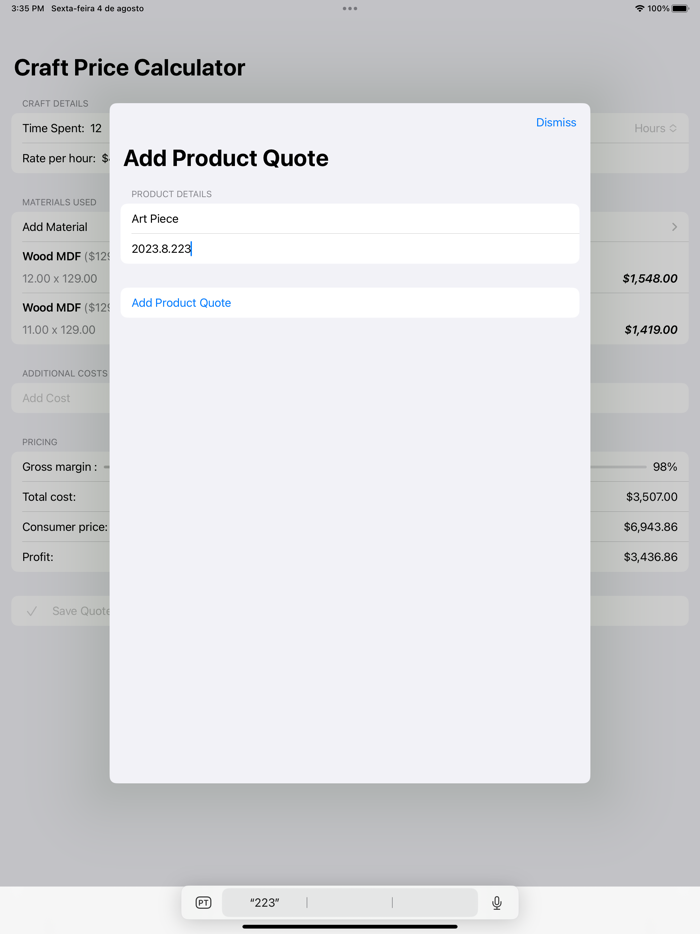Open the Hours unit selector
The height and width of the screenshot is (934, 700).
tap(654, 128)
